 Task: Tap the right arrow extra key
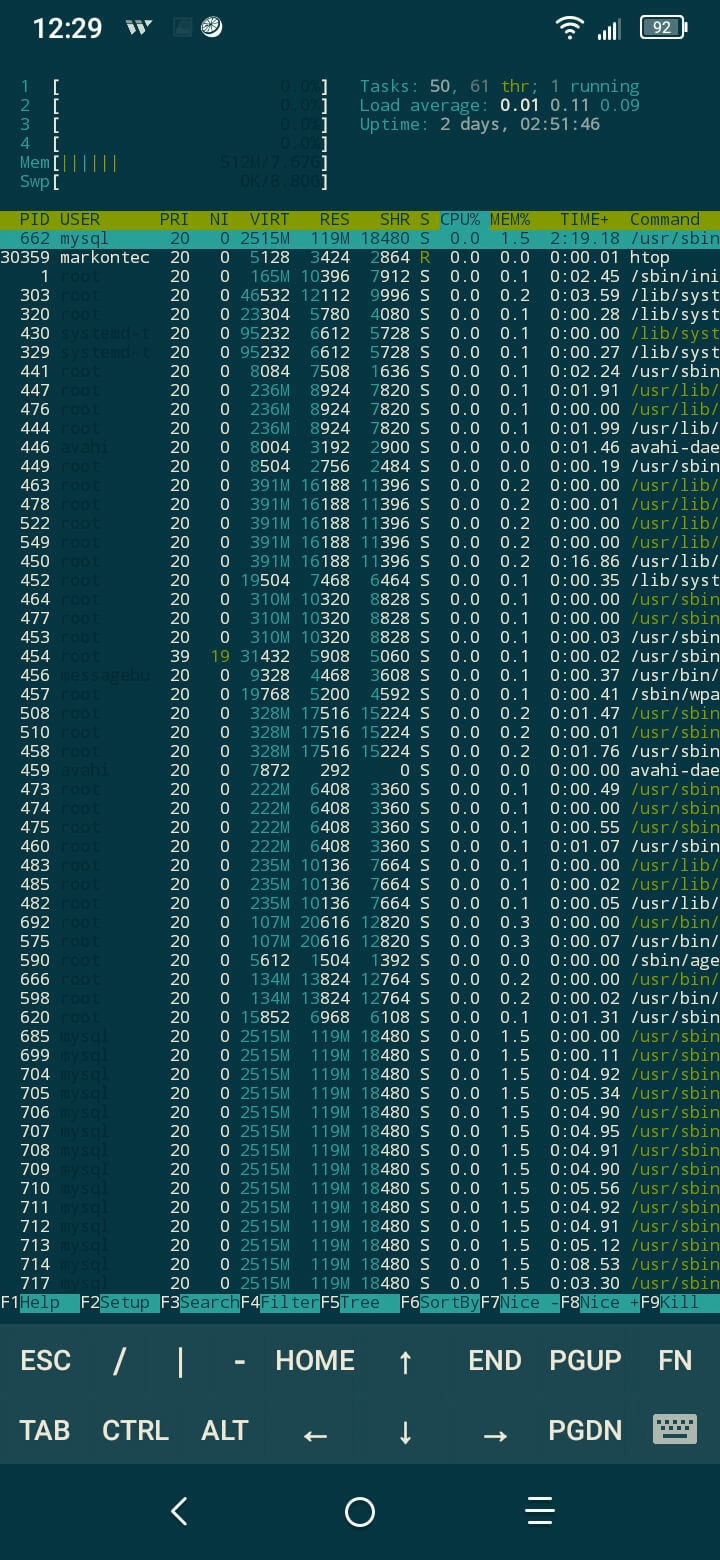tap(495, 1436)
